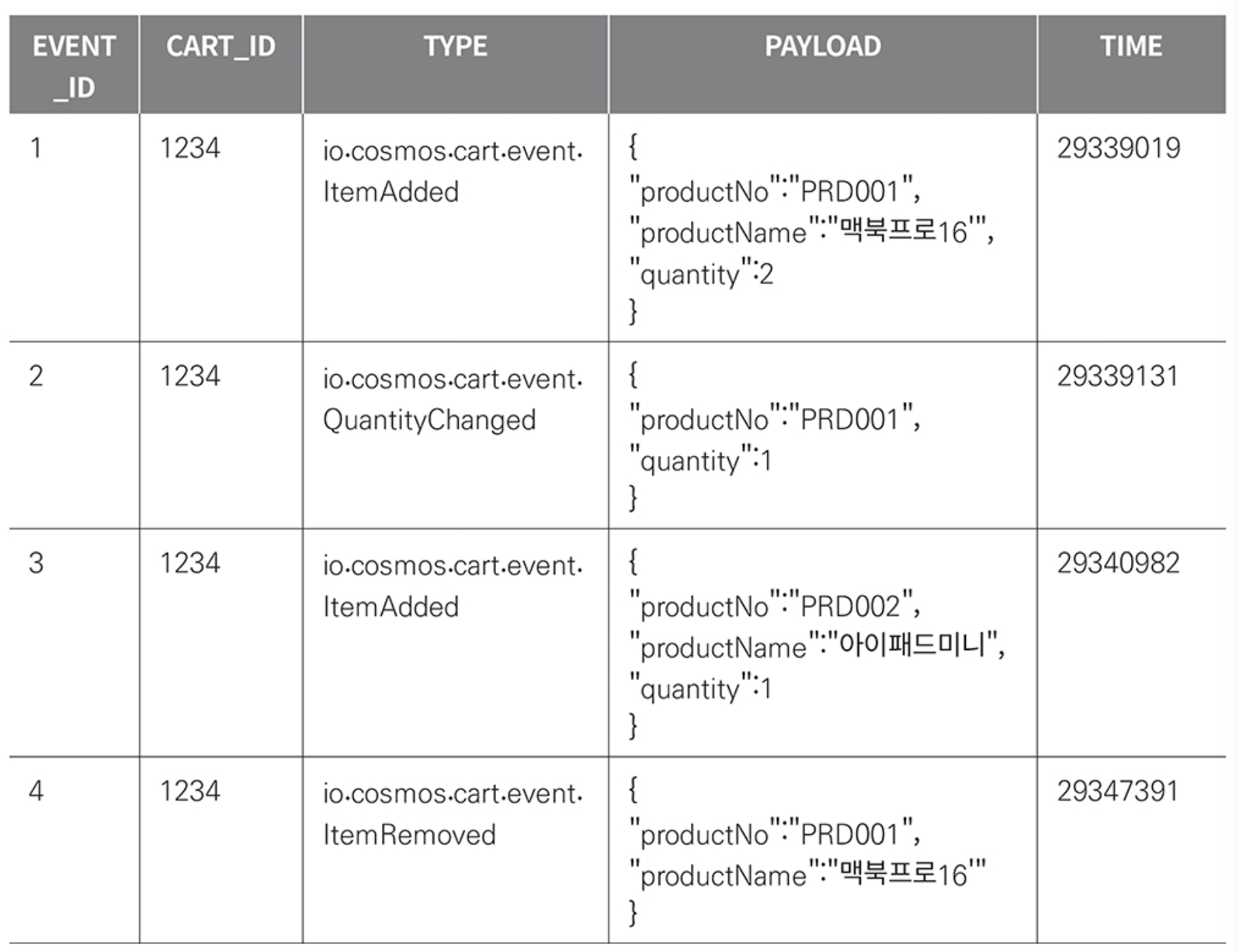The height and width of the screenshot is (952, 1239).
Task: Click timestamp 29347391
Action: 1117,791
